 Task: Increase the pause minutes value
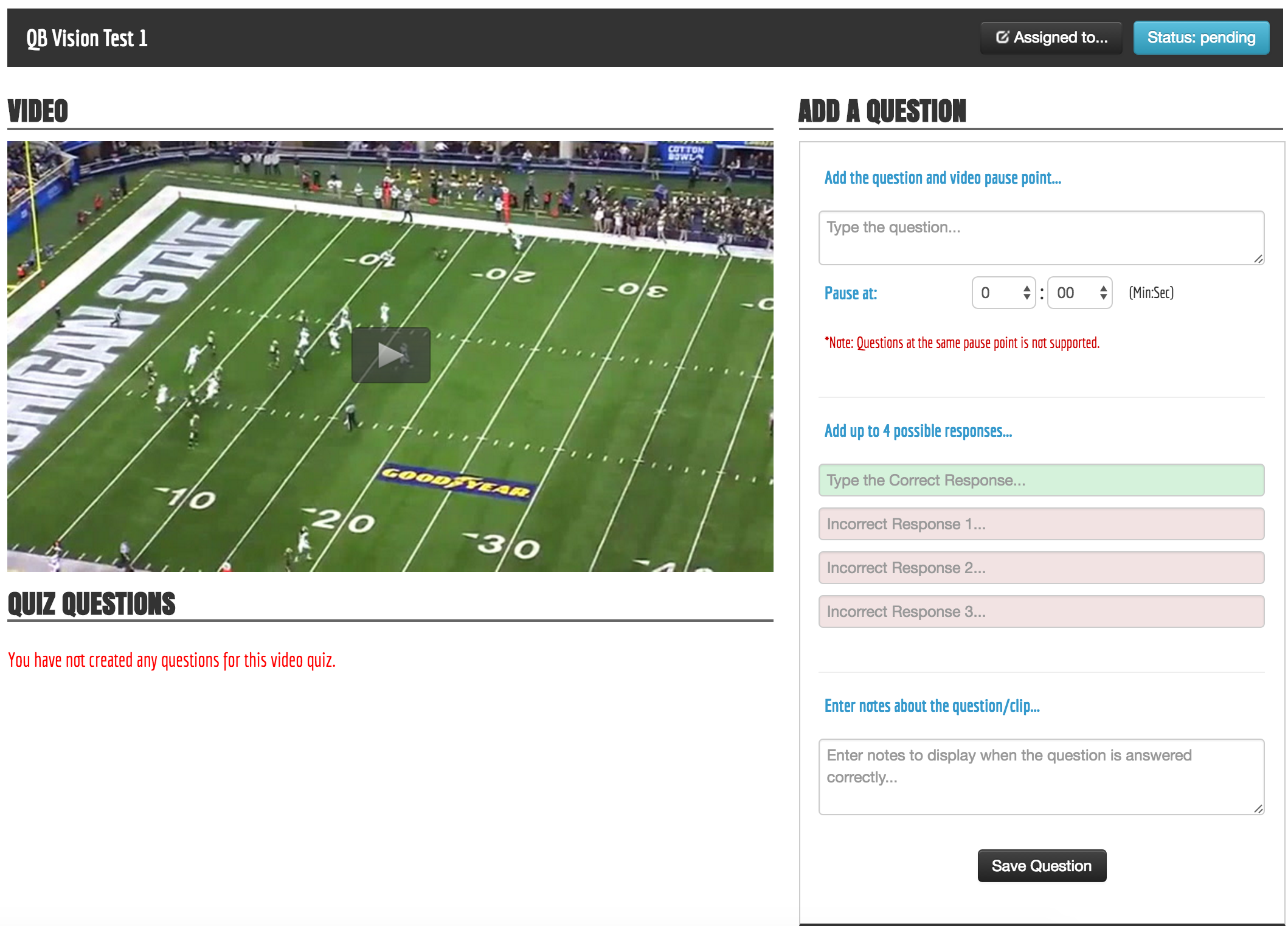pyautogui.click(x=1027, y=288)
